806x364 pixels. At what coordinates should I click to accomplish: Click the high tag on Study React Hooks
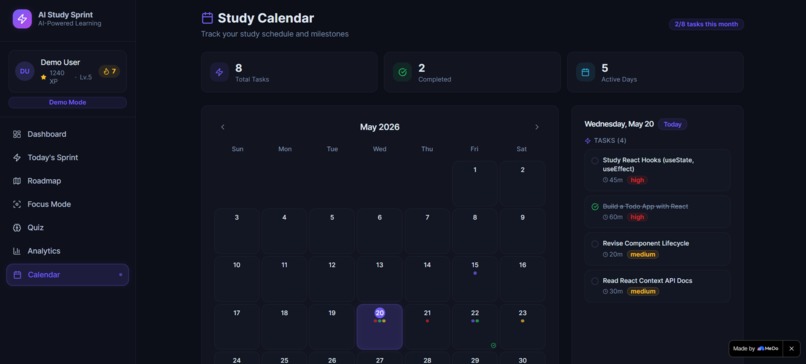click(x=637, y=180)
